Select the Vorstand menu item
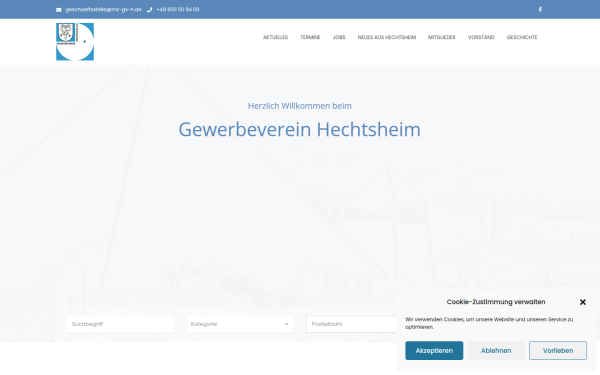Viewport: 600px width, 375px height. (481, 37)
